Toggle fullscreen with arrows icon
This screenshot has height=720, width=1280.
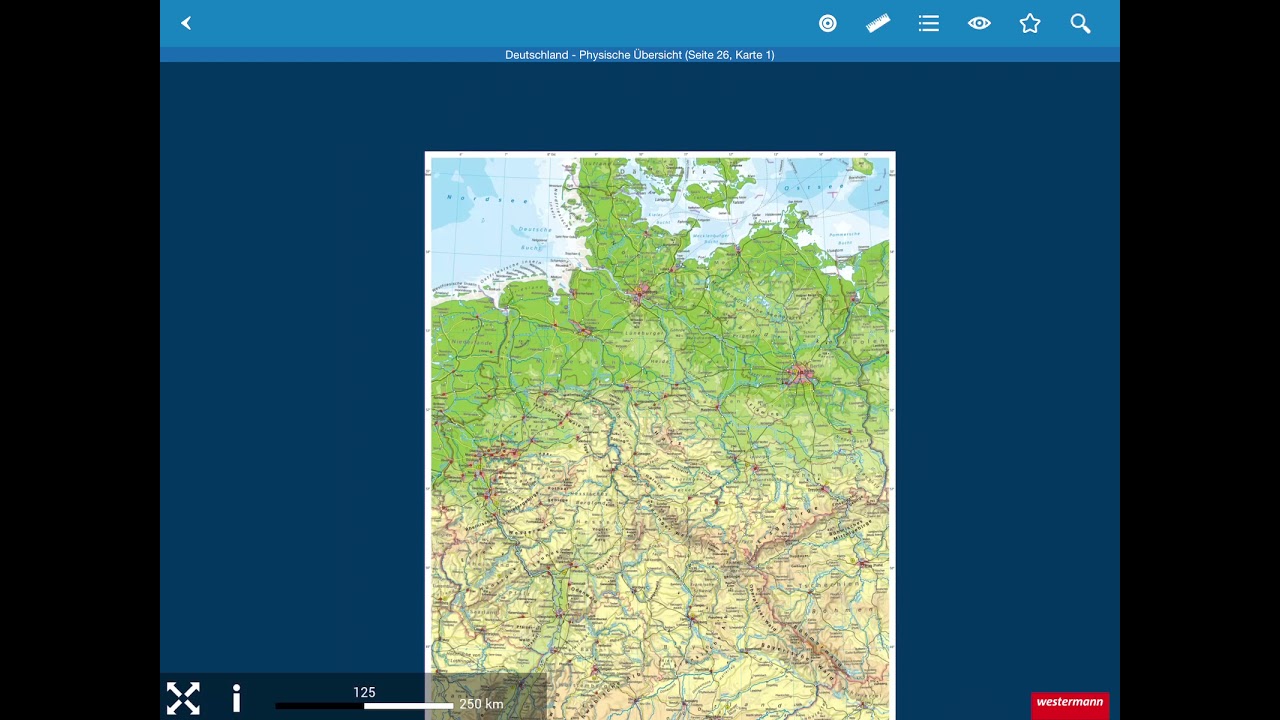[x=183, y=698]
